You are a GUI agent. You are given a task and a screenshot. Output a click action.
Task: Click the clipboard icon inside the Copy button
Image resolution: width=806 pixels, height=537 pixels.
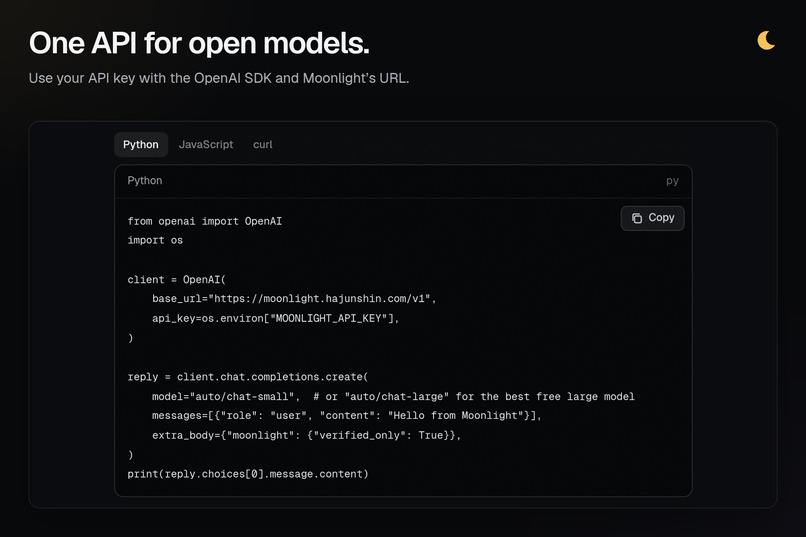[x=637, y=218]
